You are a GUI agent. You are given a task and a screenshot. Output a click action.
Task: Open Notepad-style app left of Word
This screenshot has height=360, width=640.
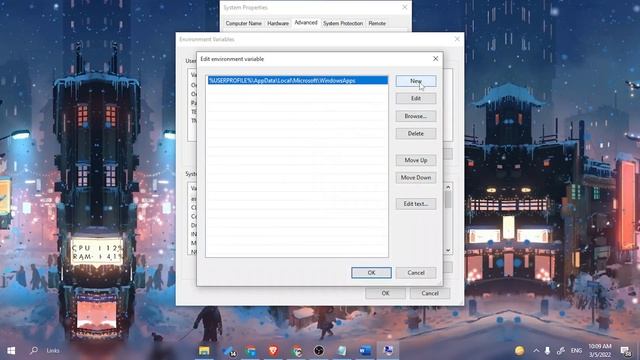342,351
